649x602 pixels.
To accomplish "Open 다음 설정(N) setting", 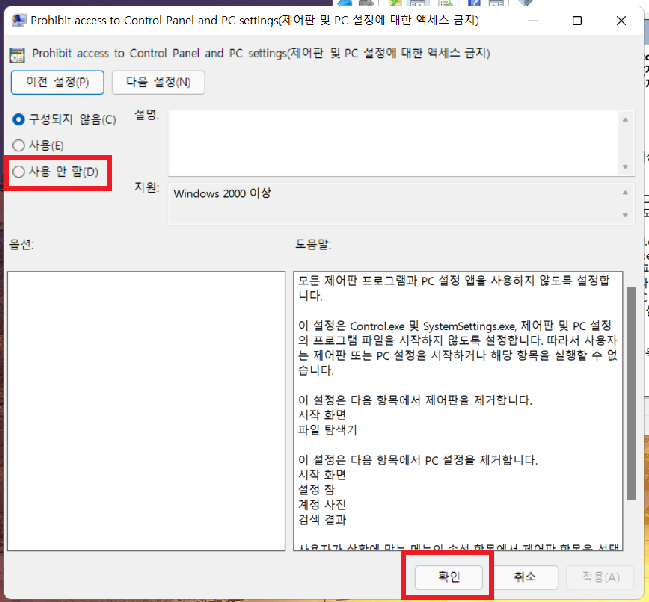I will tap(158, 82).
